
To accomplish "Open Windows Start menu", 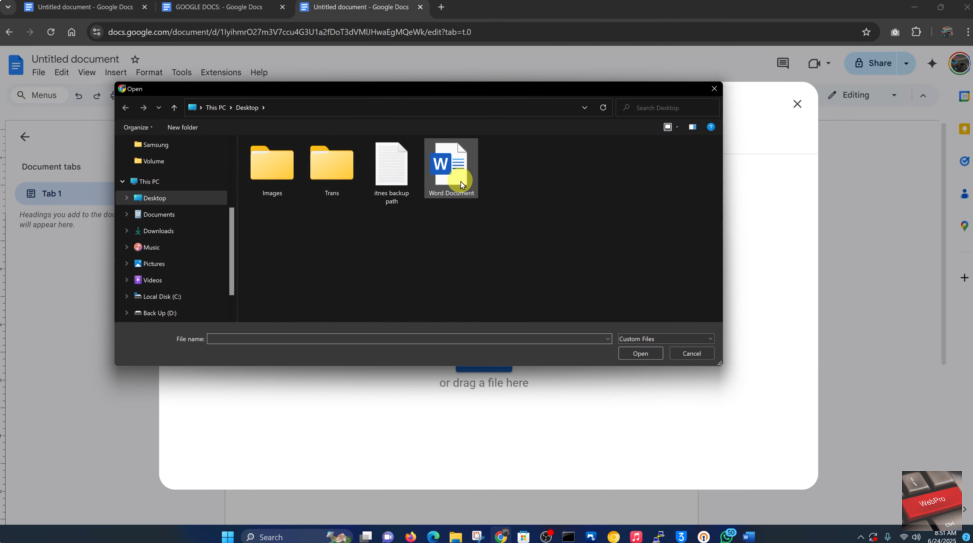I will (228, 537).
